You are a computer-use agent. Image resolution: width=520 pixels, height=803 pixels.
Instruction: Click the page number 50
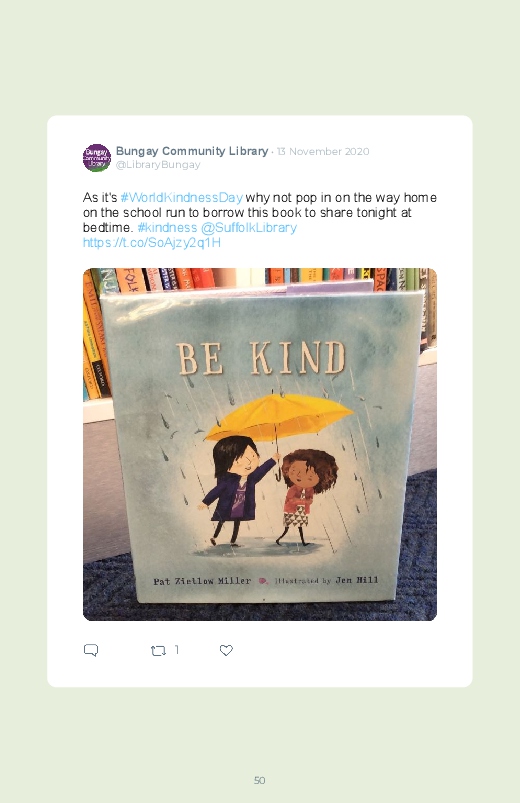260,780
